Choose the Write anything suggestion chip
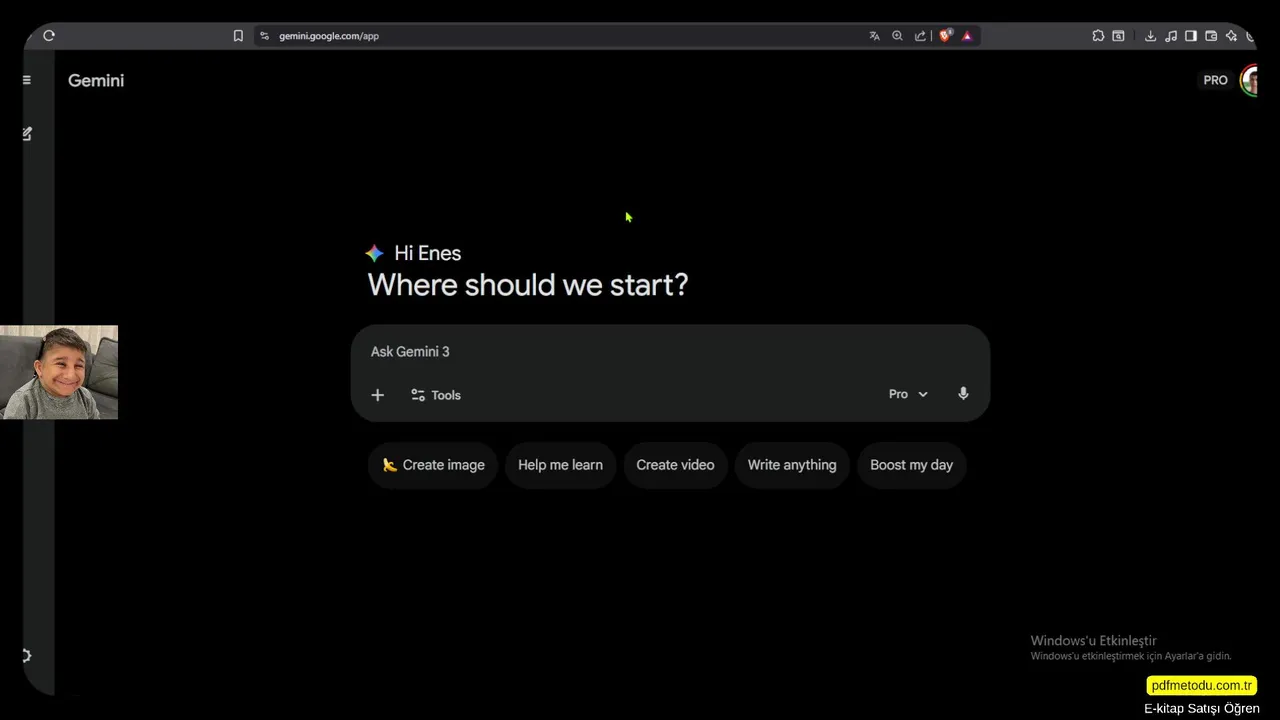This screenshot has width=1280, height=720. tap(792, 465)
